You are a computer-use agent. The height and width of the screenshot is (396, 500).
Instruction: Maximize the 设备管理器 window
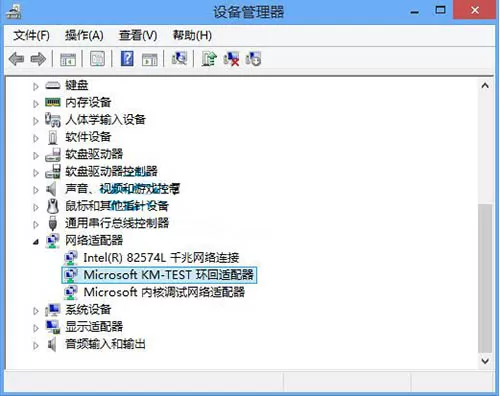coord(440,10)
